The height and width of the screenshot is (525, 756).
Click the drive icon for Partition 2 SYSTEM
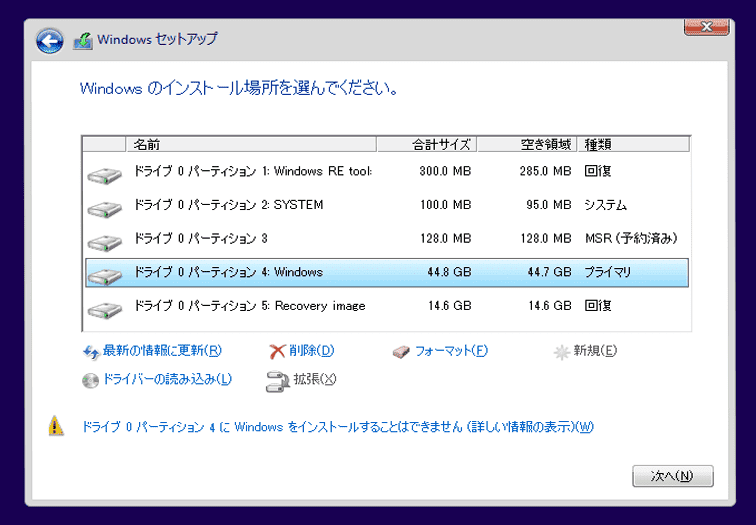(x=105, y=209)
